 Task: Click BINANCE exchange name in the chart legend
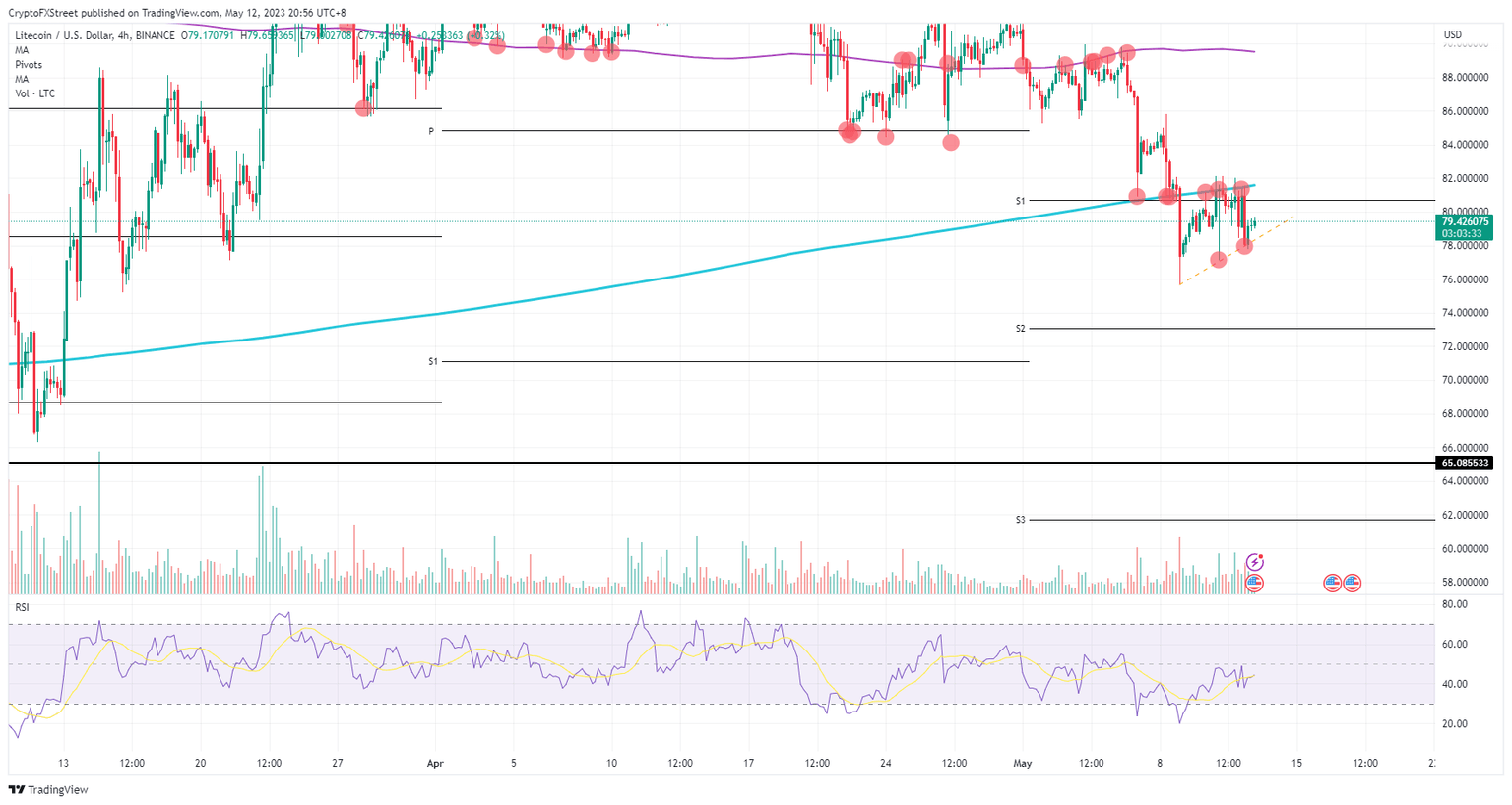pos(157,34)
